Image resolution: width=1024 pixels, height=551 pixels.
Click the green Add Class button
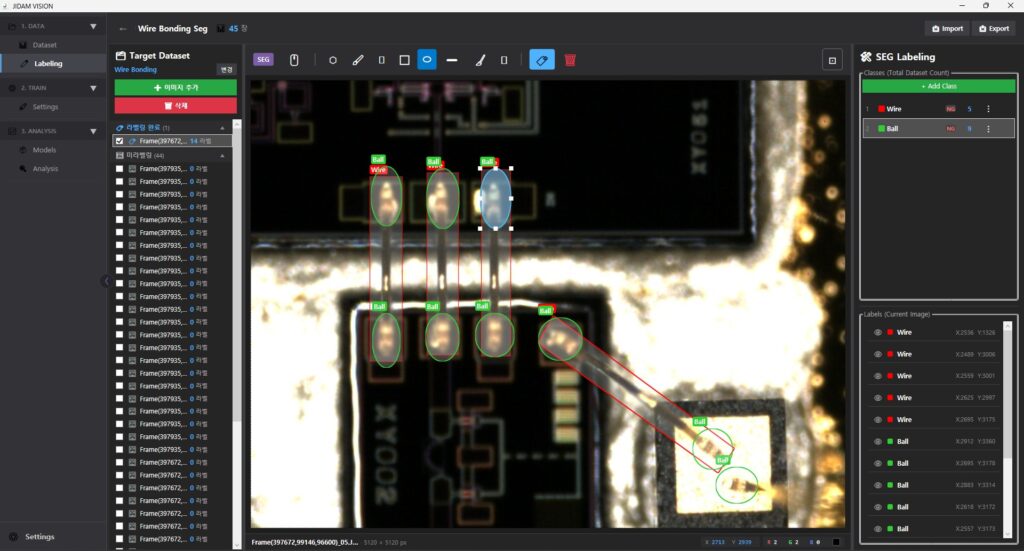tap(938, 86)
